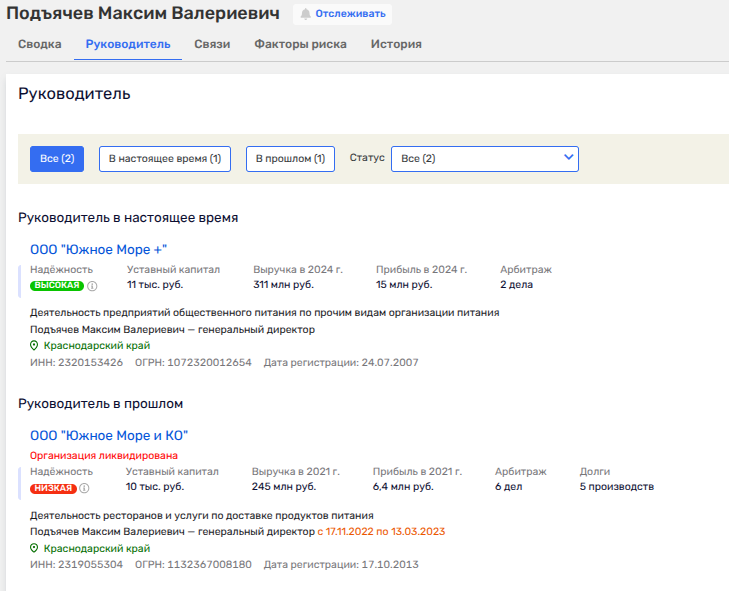Filter by В настоящее время (1)
This screenshot has height=591, width=729.
(x=164, y=159)
